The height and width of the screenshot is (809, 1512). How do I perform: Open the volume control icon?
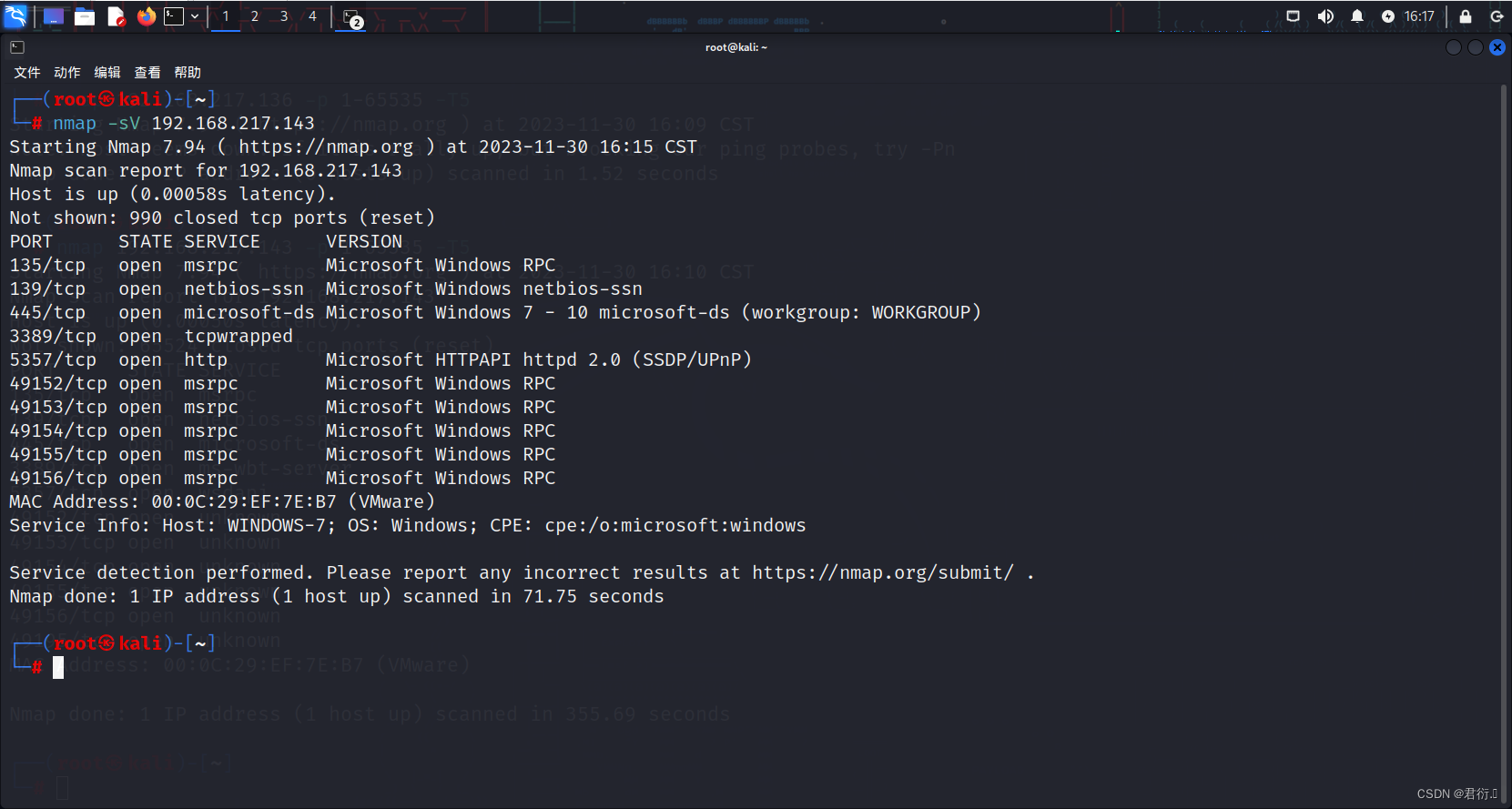tap(1325, 16)
